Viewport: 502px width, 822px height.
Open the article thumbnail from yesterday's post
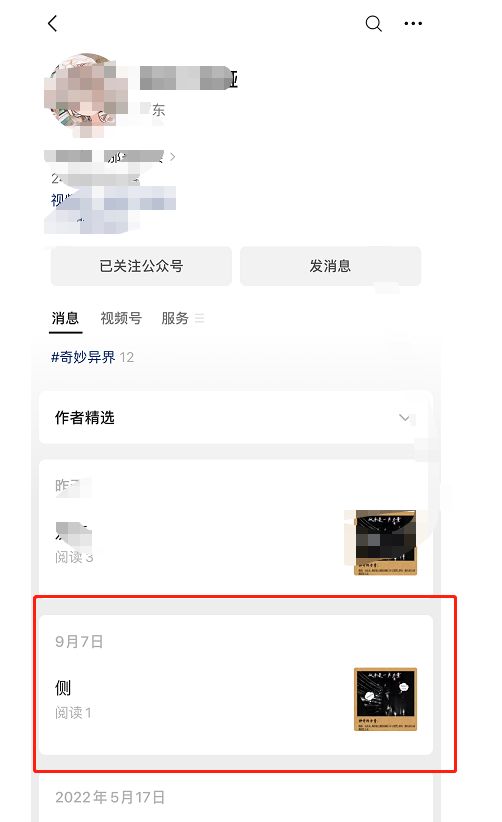point(386,543)
